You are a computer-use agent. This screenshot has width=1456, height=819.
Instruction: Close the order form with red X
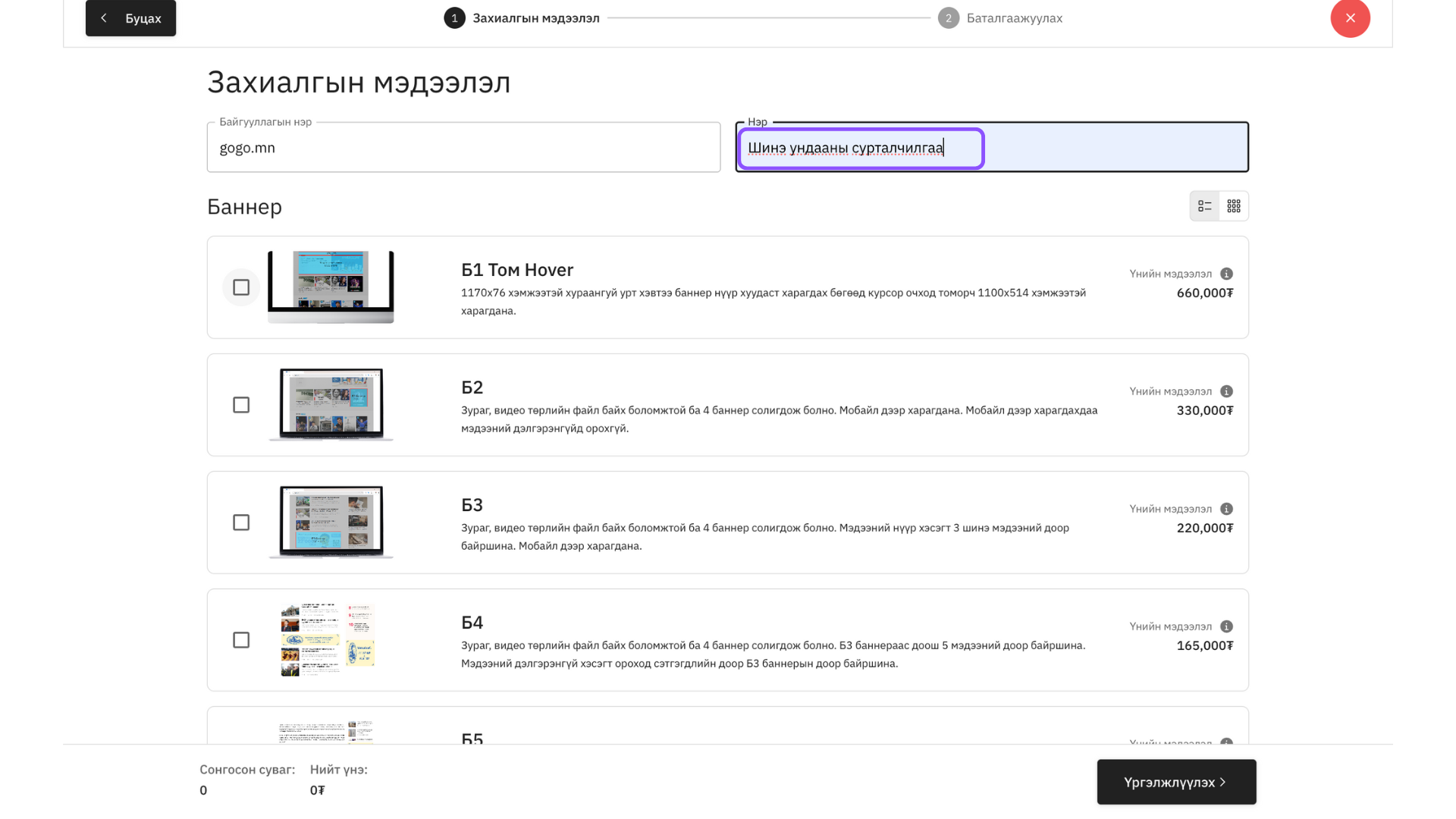1350,18
